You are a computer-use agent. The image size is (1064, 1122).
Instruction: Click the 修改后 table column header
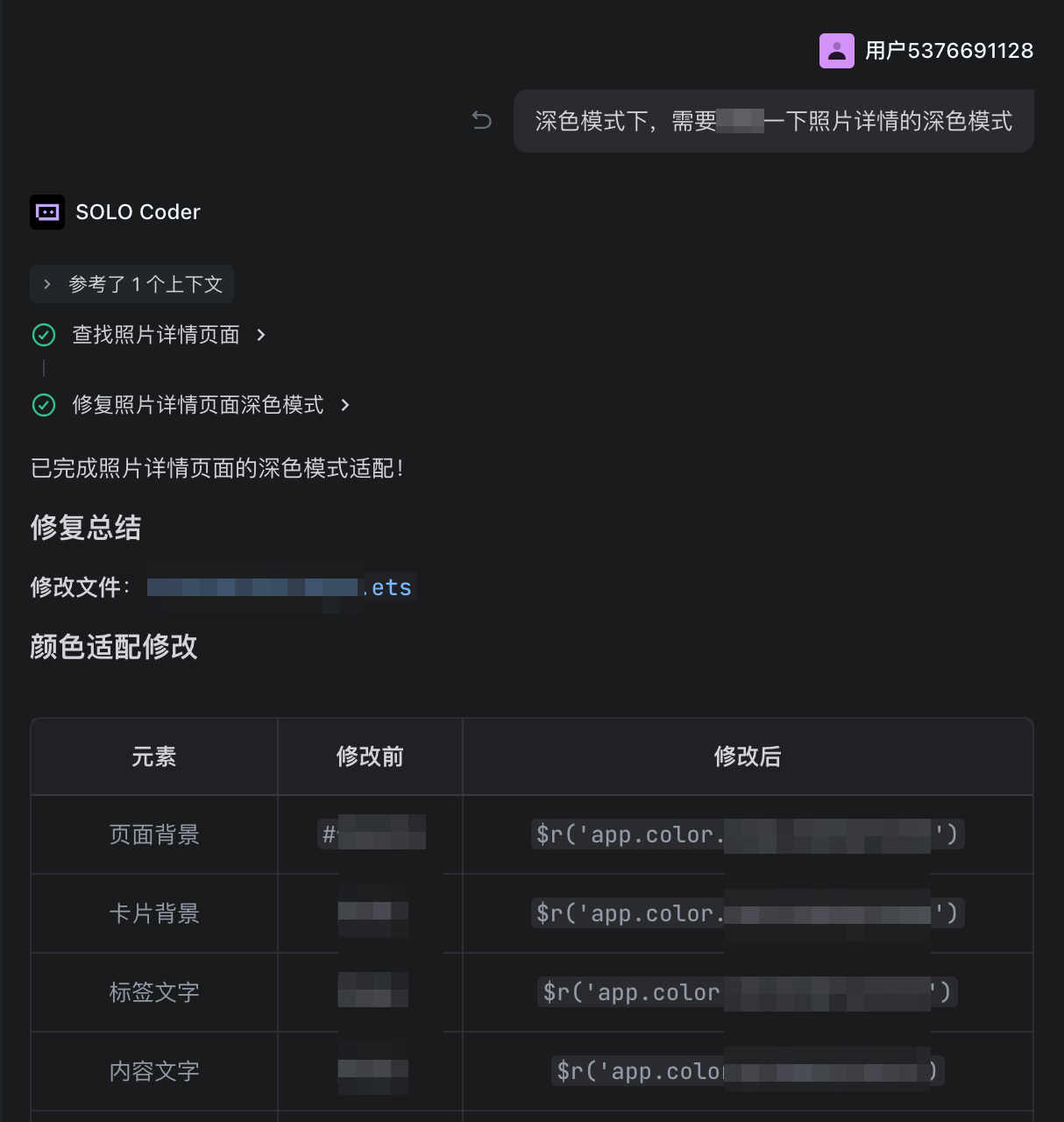click(x=748, y=756)
